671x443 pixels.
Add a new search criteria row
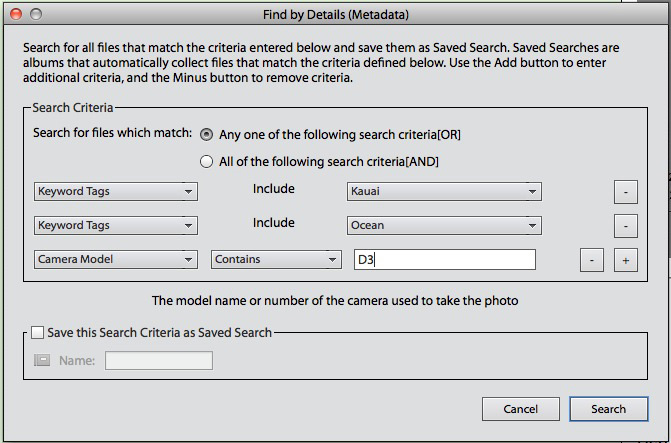626,260
